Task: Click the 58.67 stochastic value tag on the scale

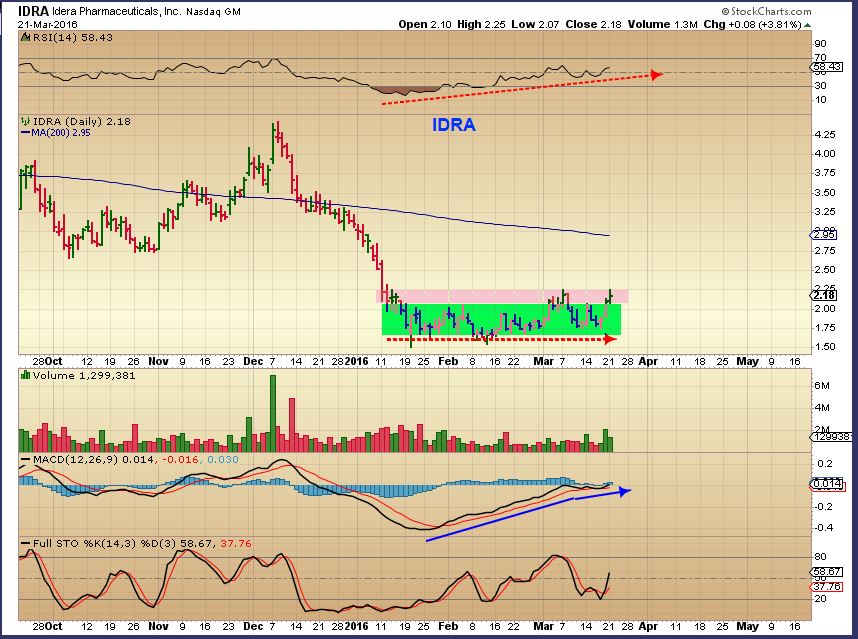Action: 827,572
